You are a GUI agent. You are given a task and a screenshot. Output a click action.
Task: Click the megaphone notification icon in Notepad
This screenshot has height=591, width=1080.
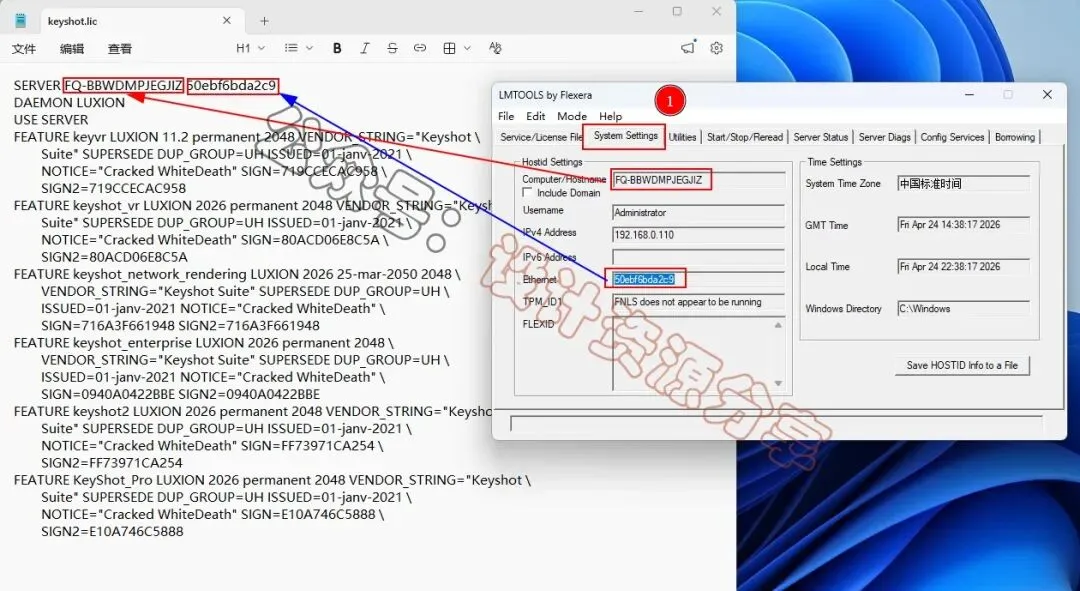[688, 48]
